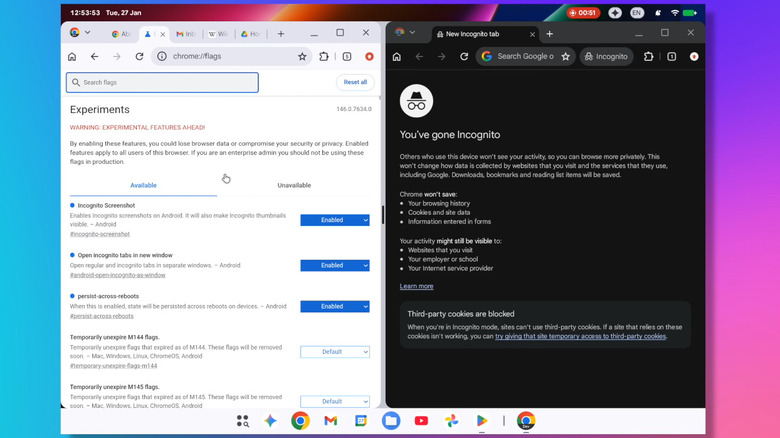Open Google Photos from the shelf

[x=452, y=421]
